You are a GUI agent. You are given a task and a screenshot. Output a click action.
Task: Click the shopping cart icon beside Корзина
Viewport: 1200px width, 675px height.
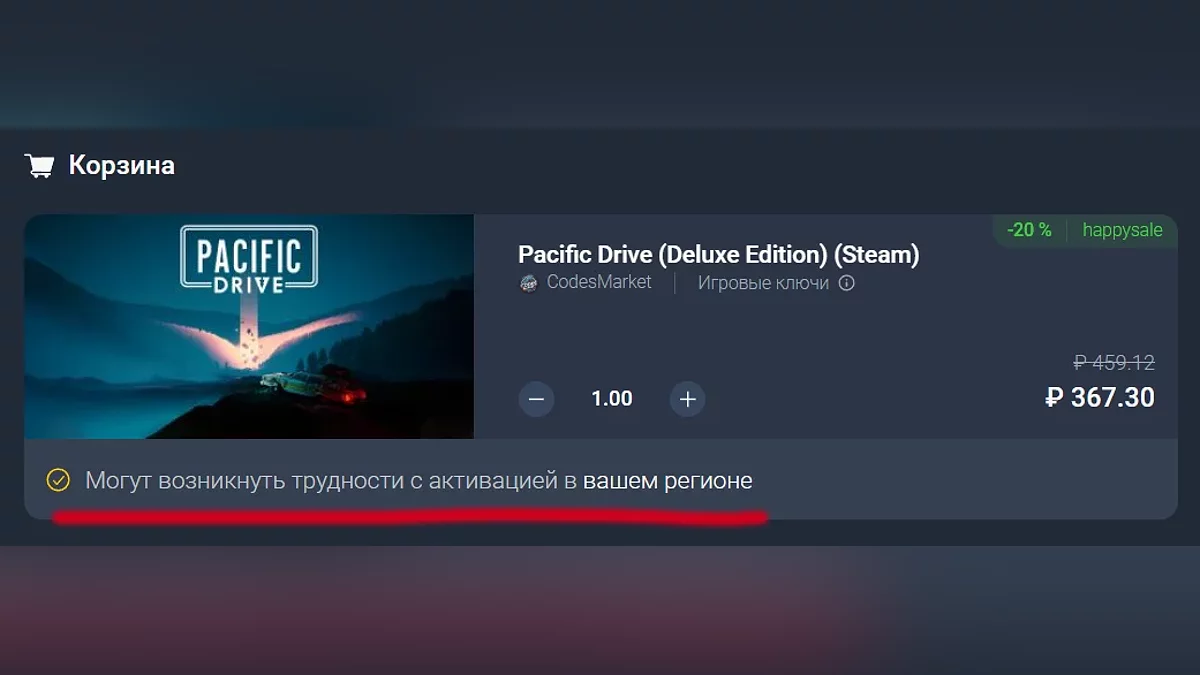click(x=39, y=166)
